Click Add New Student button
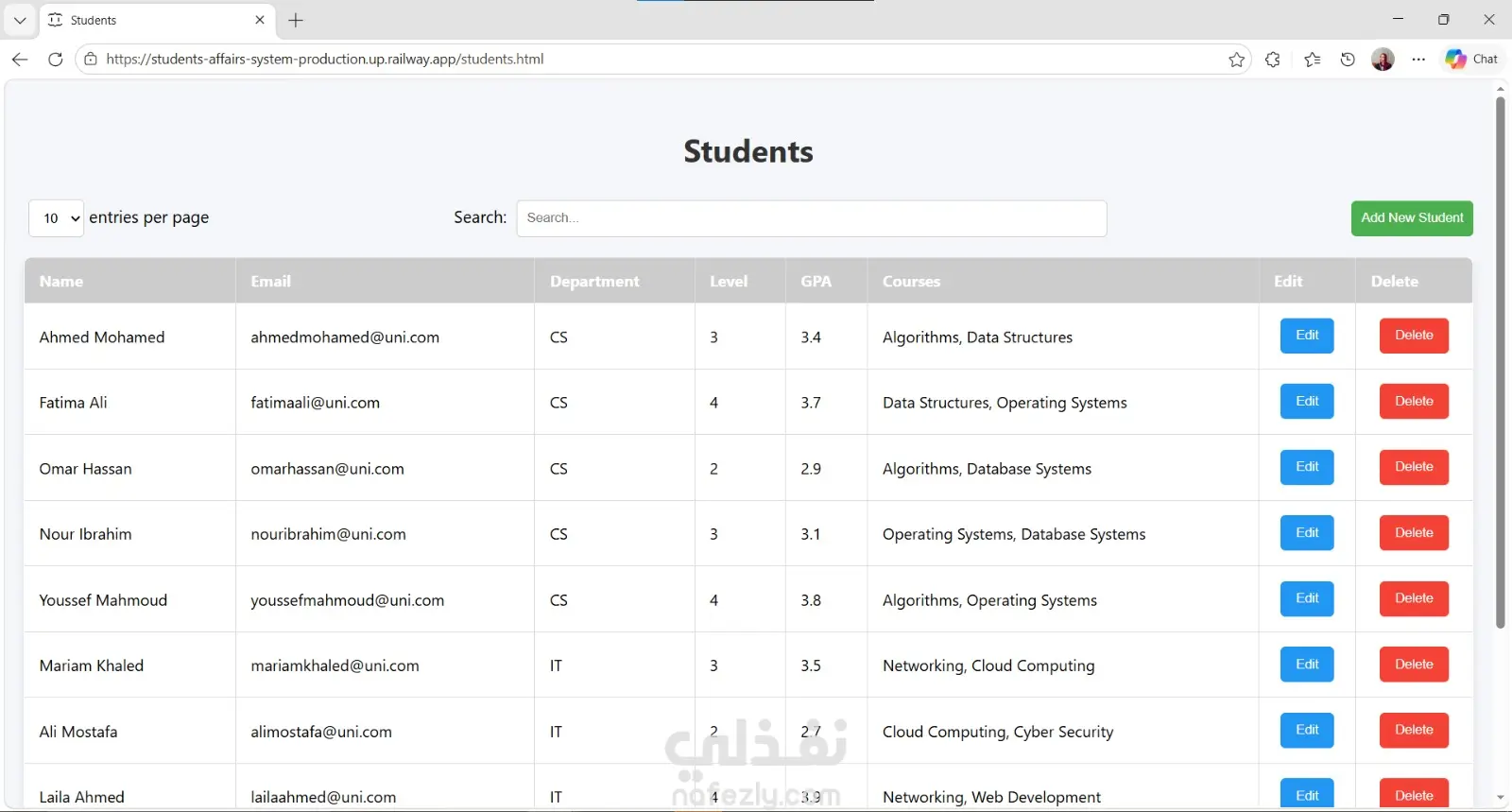 click(x=1412, y=218)
